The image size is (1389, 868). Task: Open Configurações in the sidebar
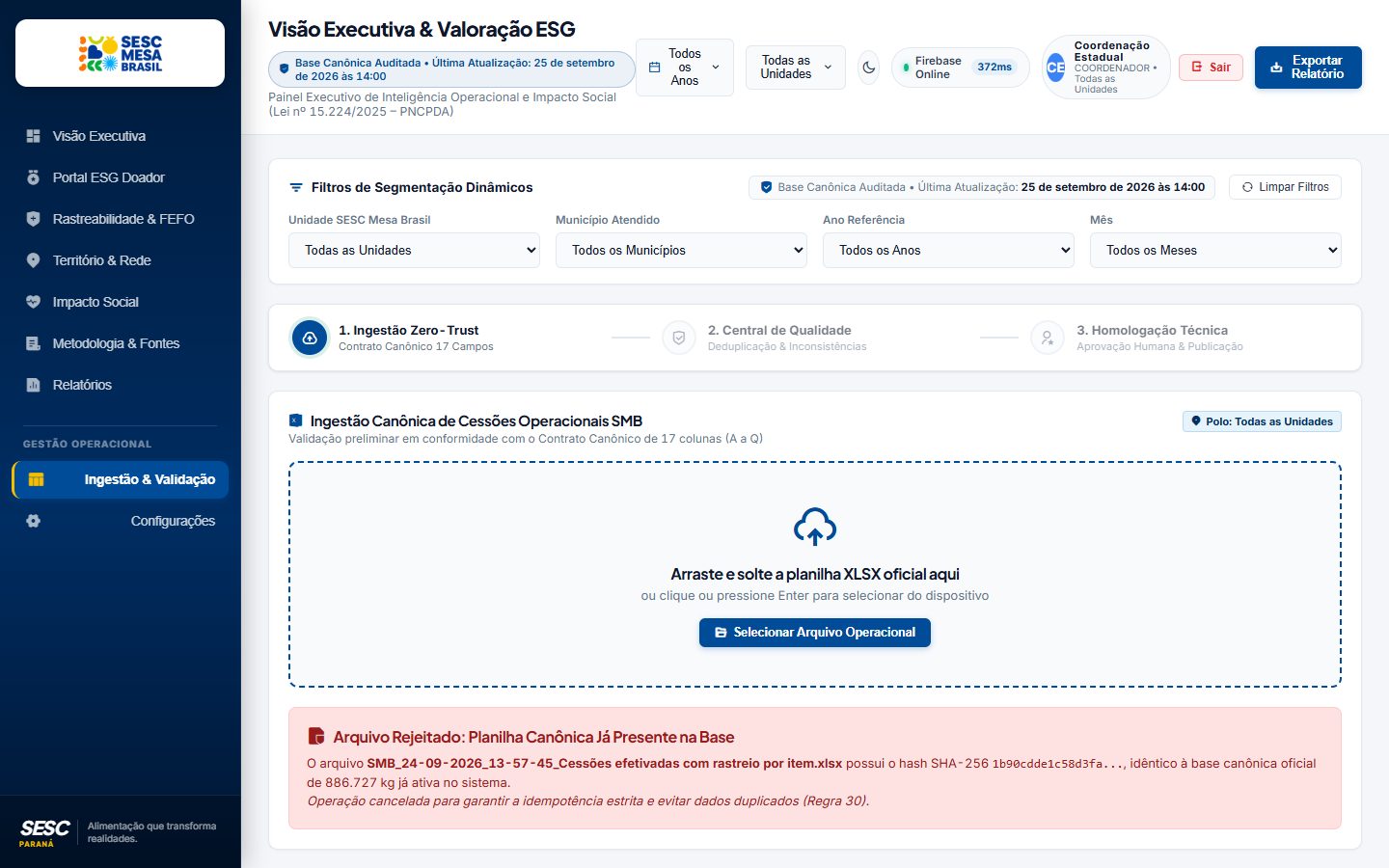pyautogui.click(x=120, y=521)
